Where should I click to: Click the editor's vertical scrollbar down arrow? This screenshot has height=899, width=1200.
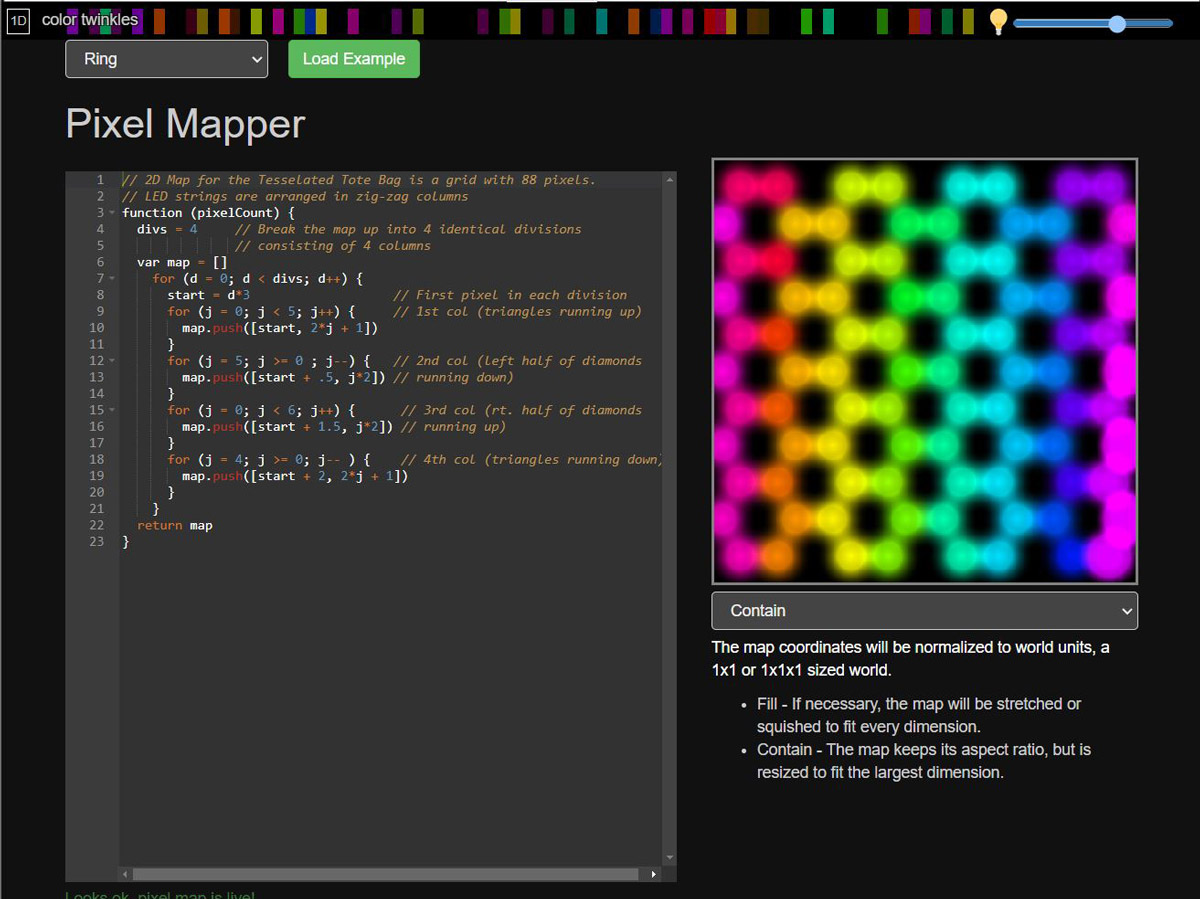669,858
